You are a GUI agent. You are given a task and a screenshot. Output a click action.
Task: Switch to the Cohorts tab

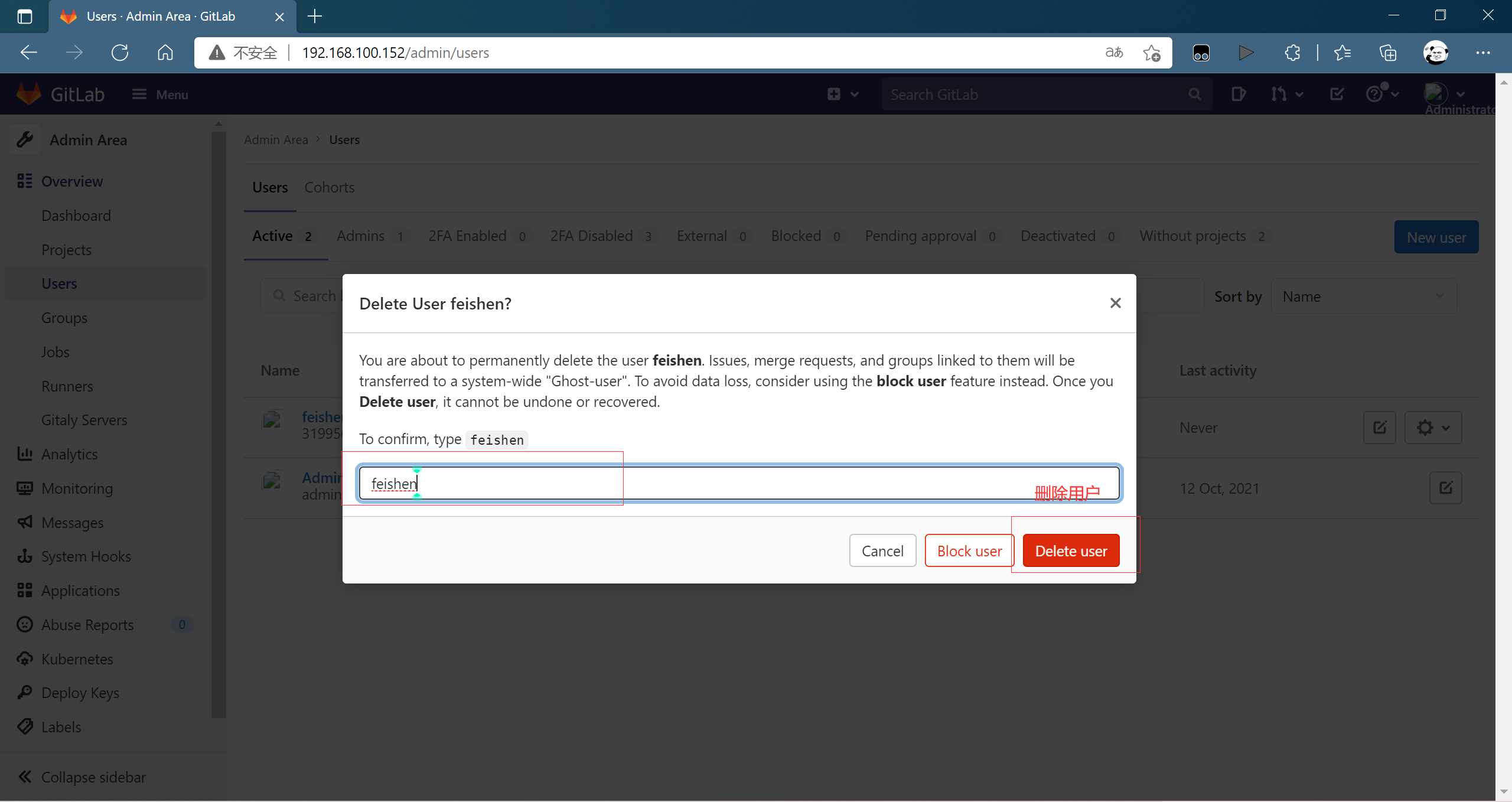pos(330,187)
